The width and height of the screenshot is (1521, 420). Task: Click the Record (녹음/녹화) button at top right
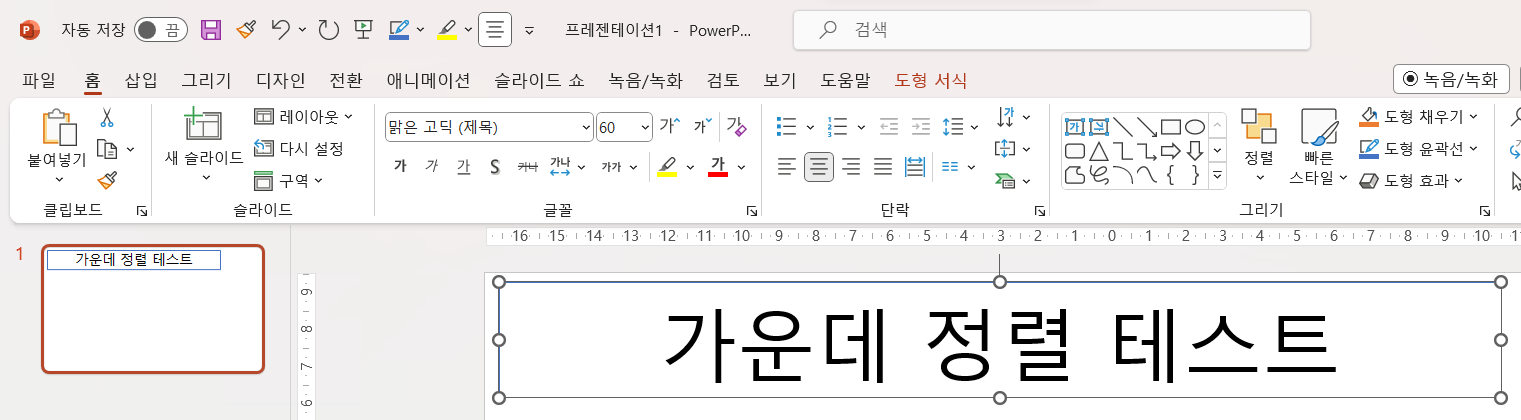tap(1451, 80)
